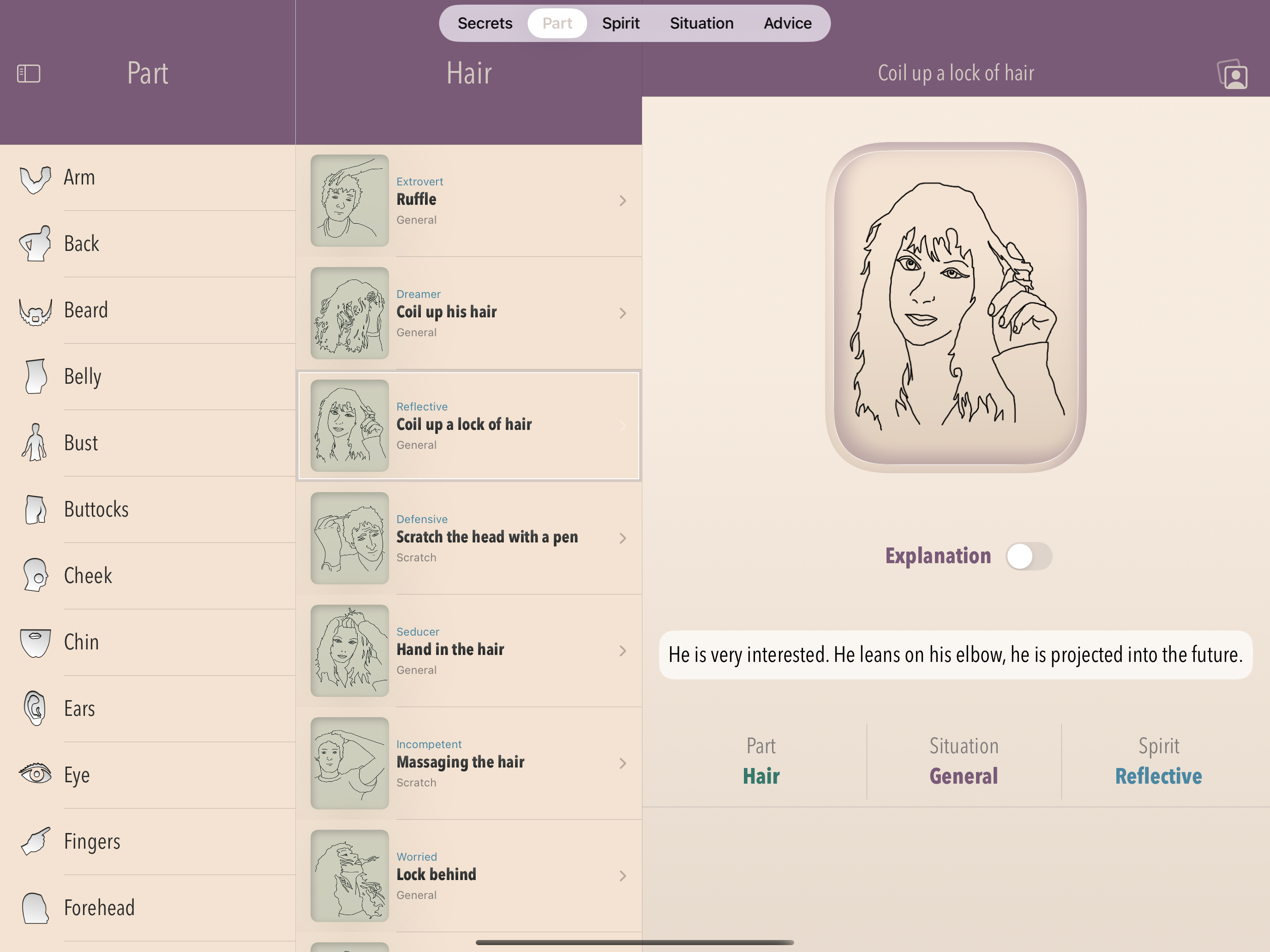Image resolution: width=1270 pixels, height=952 pixels.
Task: Open the Massaging the hair thumbnail
Action: (350, 762)
